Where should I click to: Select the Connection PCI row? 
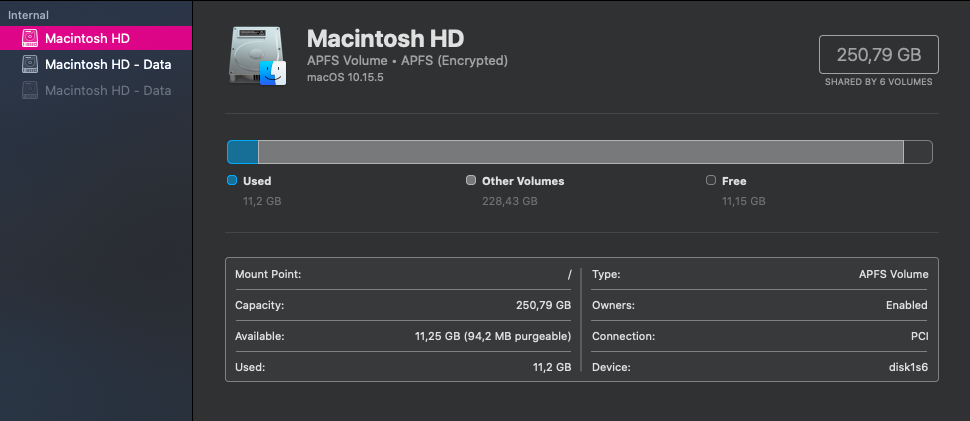[x=759, y=336]
